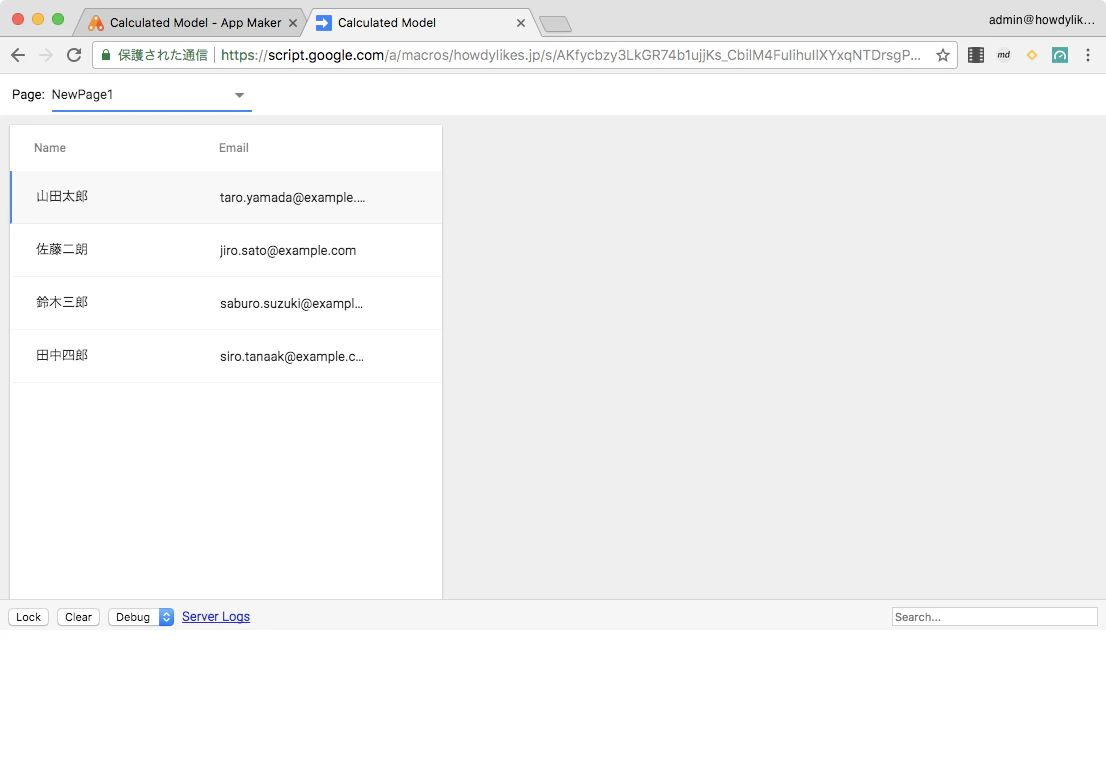
Task: Click the siro.tanaak@example email cell
Action: [x=292, y=356]
